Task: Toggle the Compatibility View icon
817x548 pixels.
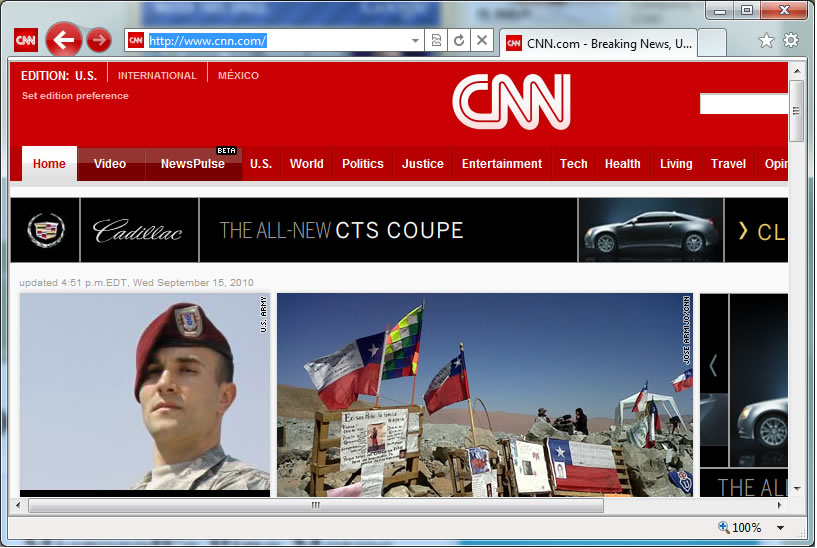Action: click(x=437, y=40)
